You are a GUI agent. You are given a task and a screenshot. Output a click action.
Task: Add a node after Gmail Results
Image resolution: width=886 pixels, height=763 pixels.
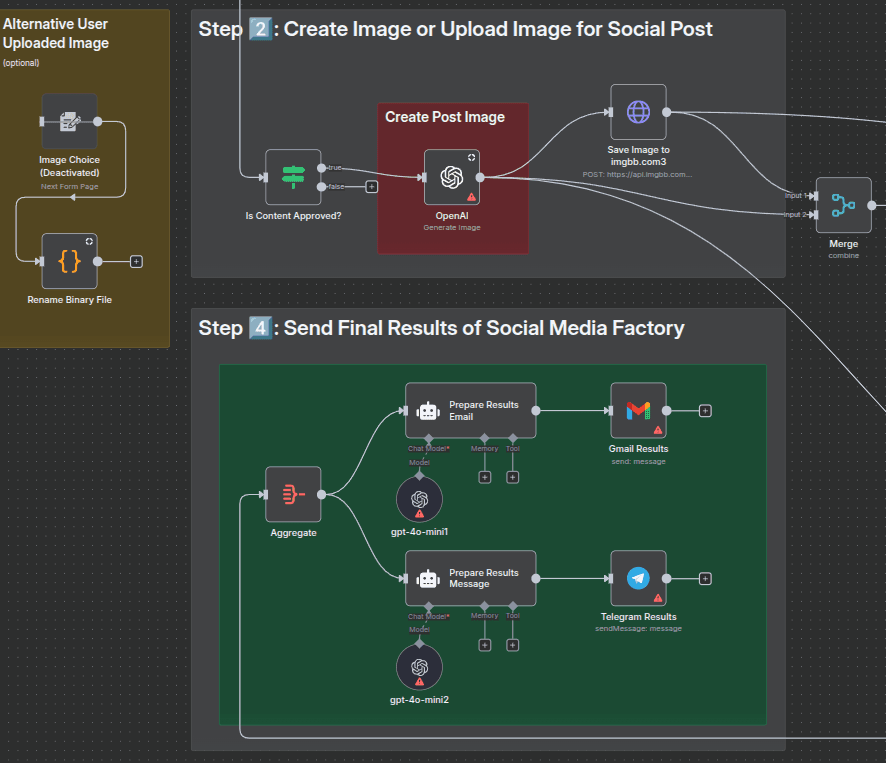click(705, 410)
